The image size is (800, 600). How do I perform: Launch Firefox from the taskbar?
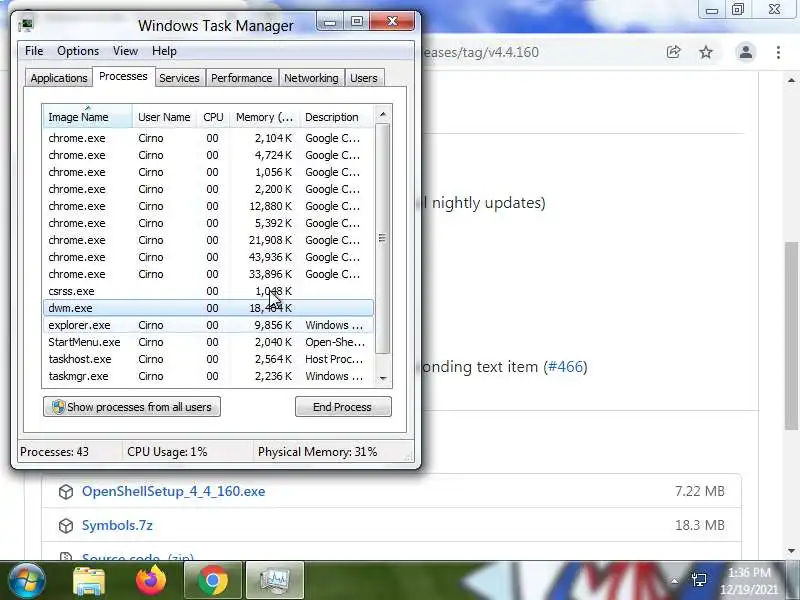(151, 580)
